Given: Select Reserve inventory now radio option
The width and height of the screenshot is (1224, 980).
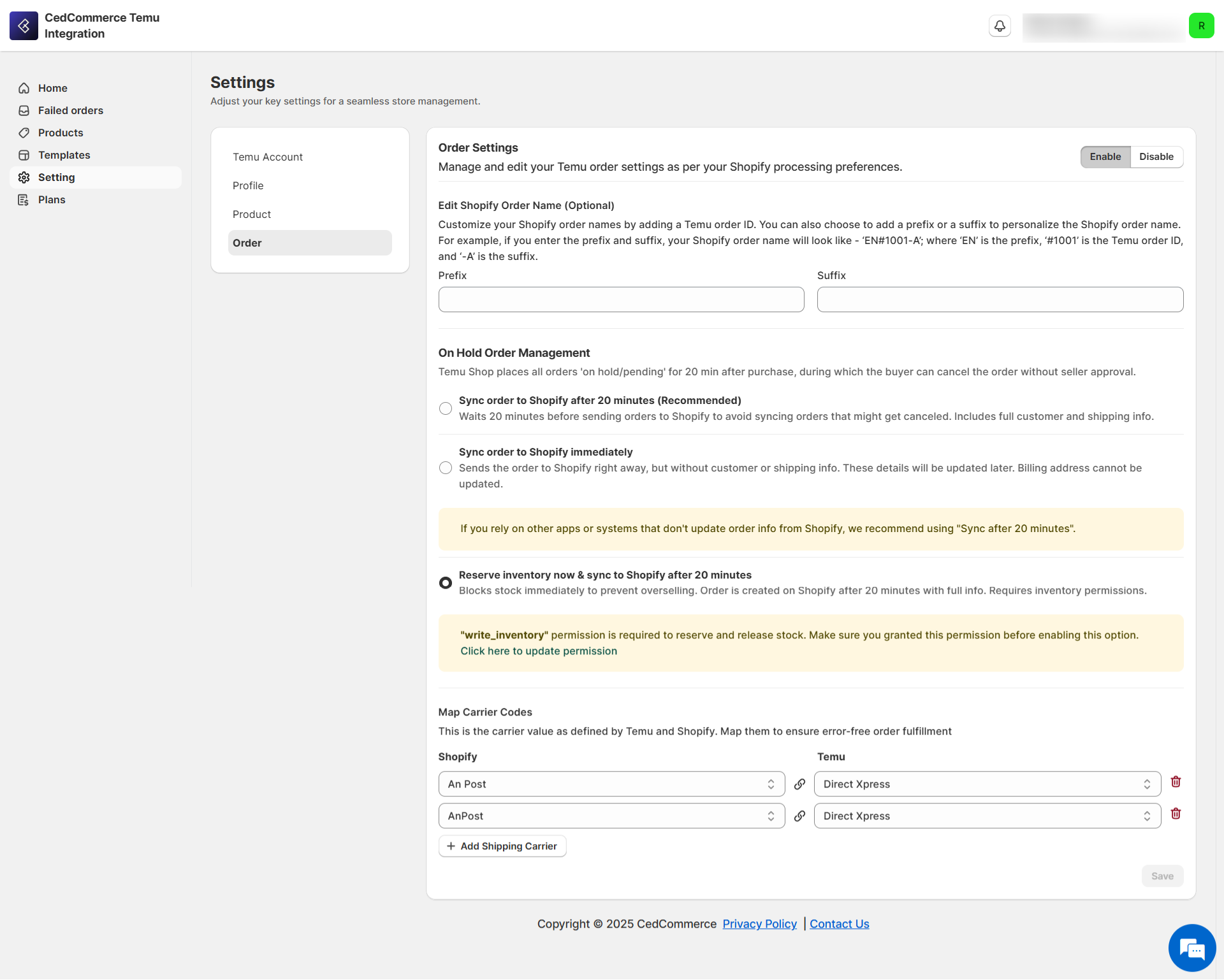Looking at the screenshot, I should click(x=446, y=583).
